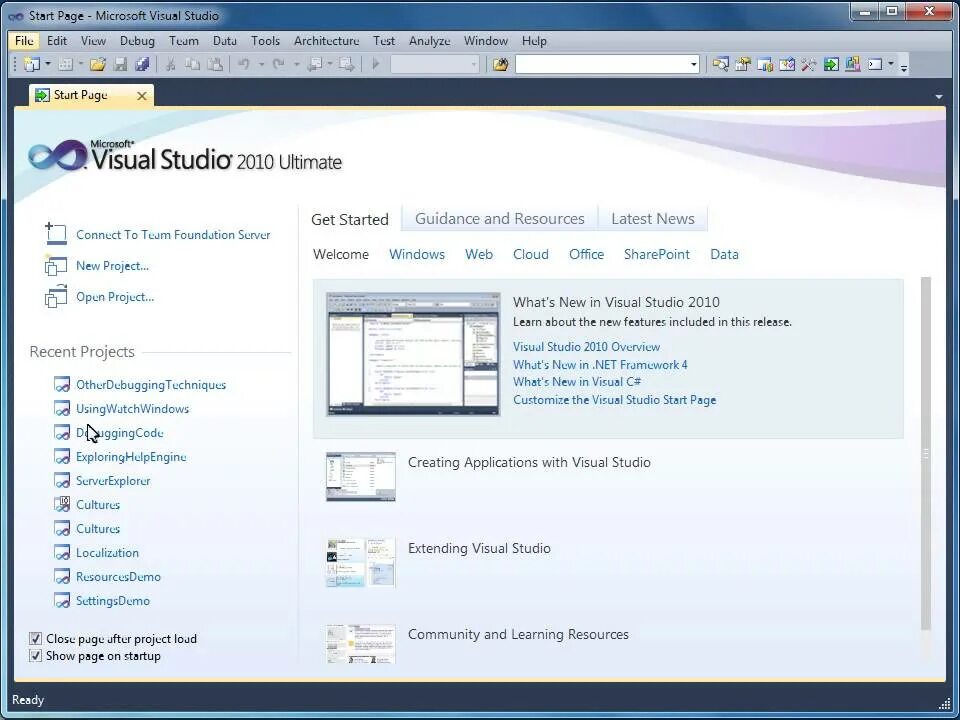Click the Start Page toolbar icon
The width and height of the screenshot is (960, 720).
(831, 64)
